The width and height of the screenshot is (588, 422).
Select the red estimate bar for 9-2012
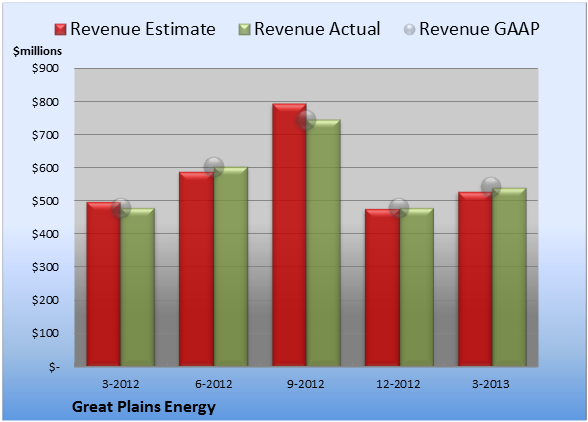(290, 235)
